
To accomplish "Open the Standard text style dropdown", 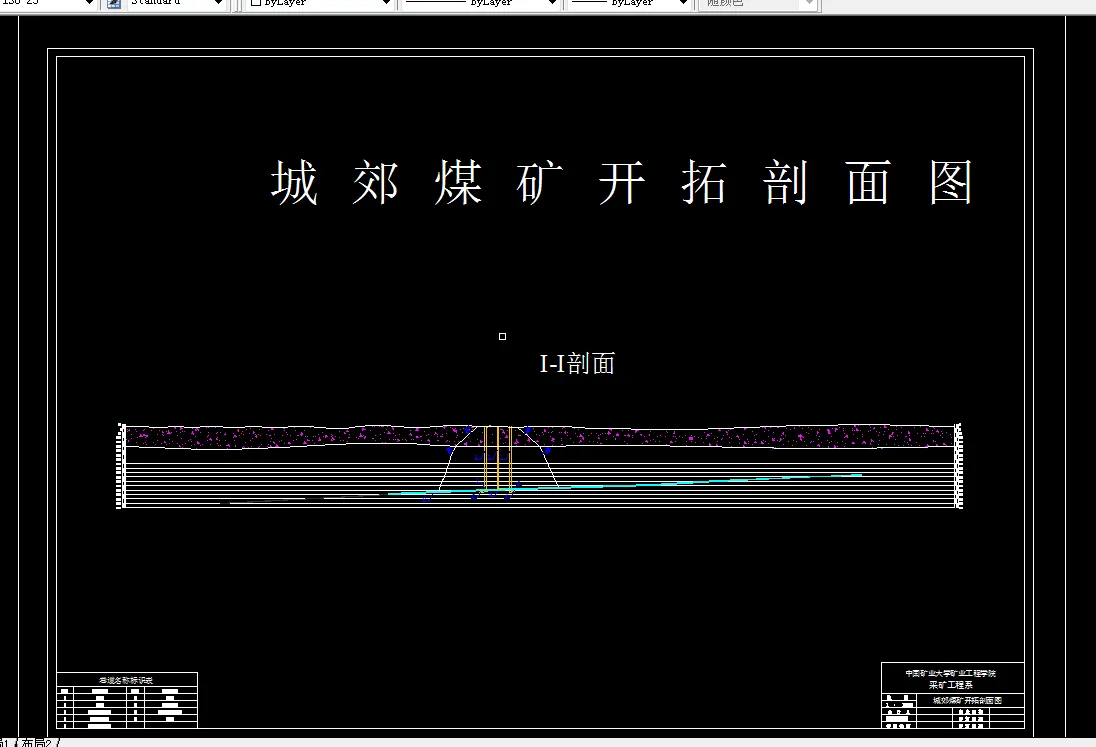I will pos(218,3).
